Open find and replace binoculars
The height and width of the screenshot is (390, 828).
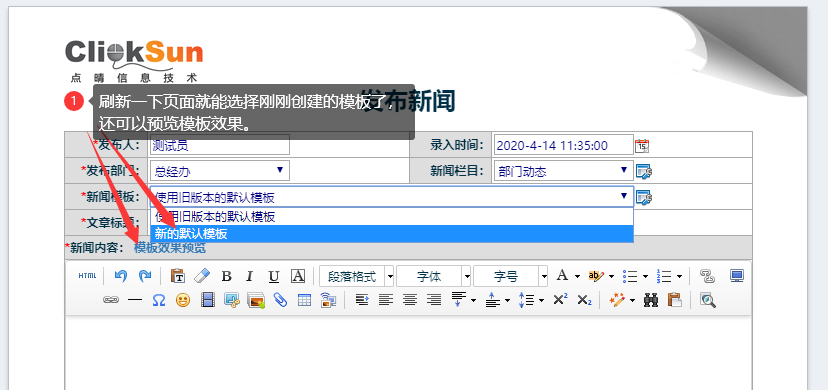[651, 300]
